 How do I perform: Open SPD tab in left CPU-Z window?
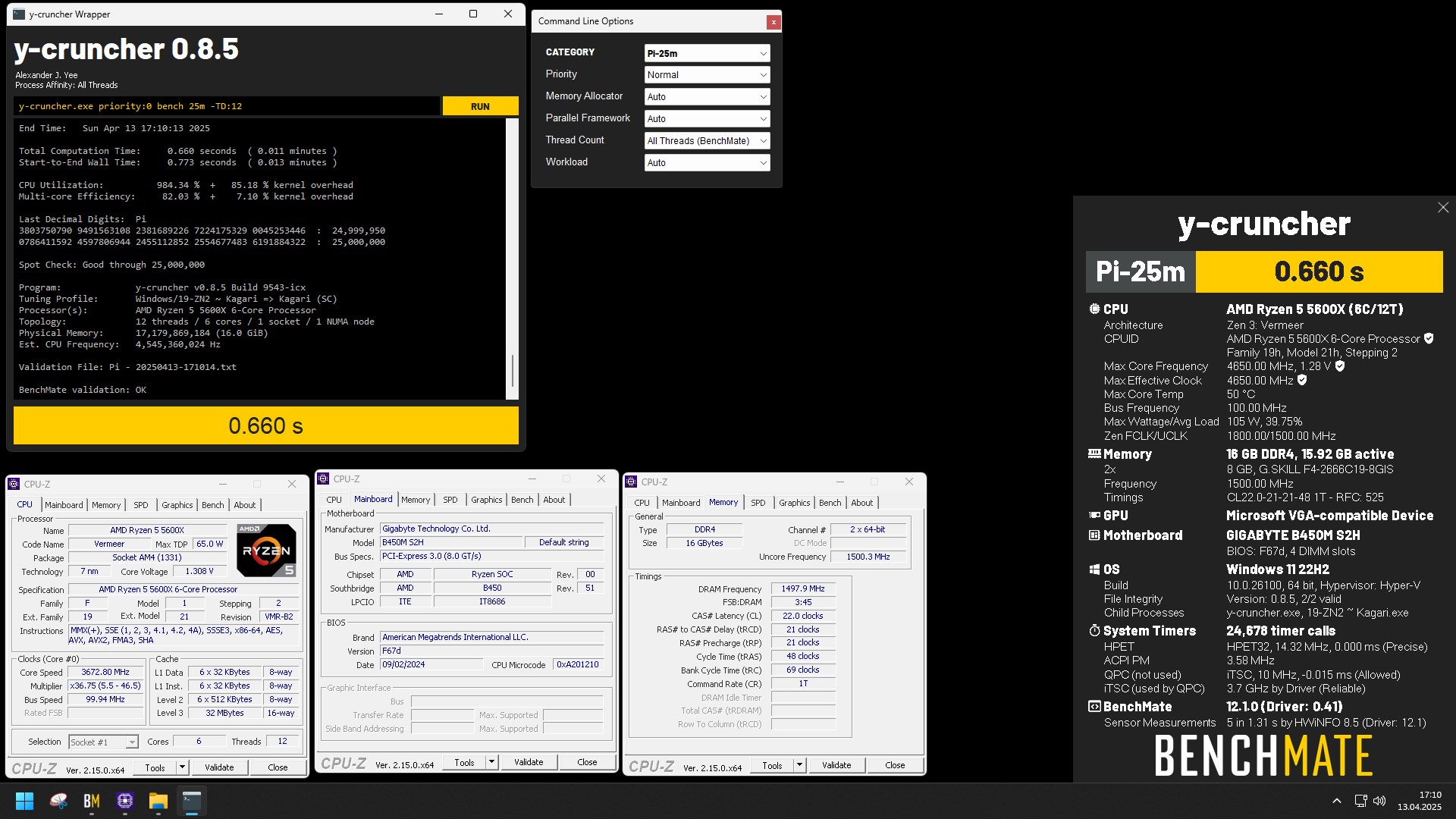[x=141, y=505]
